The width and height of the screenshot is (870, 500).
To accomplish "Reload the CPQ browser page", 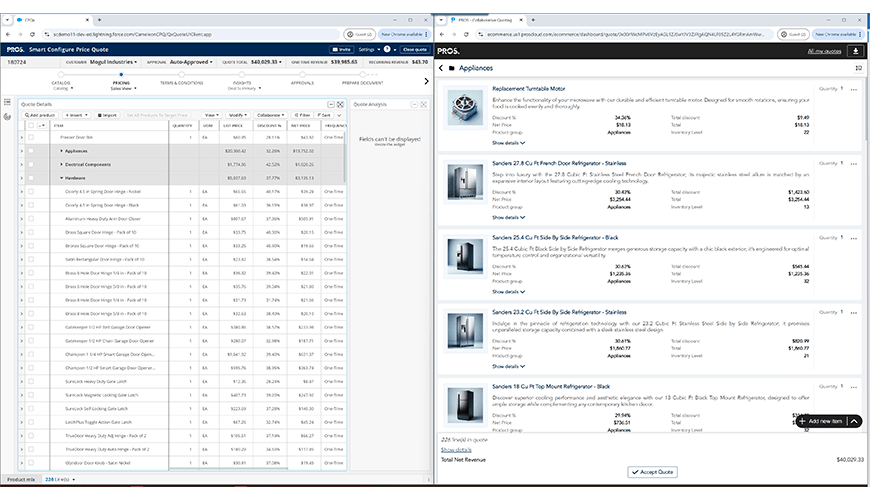I will point(32,34).
